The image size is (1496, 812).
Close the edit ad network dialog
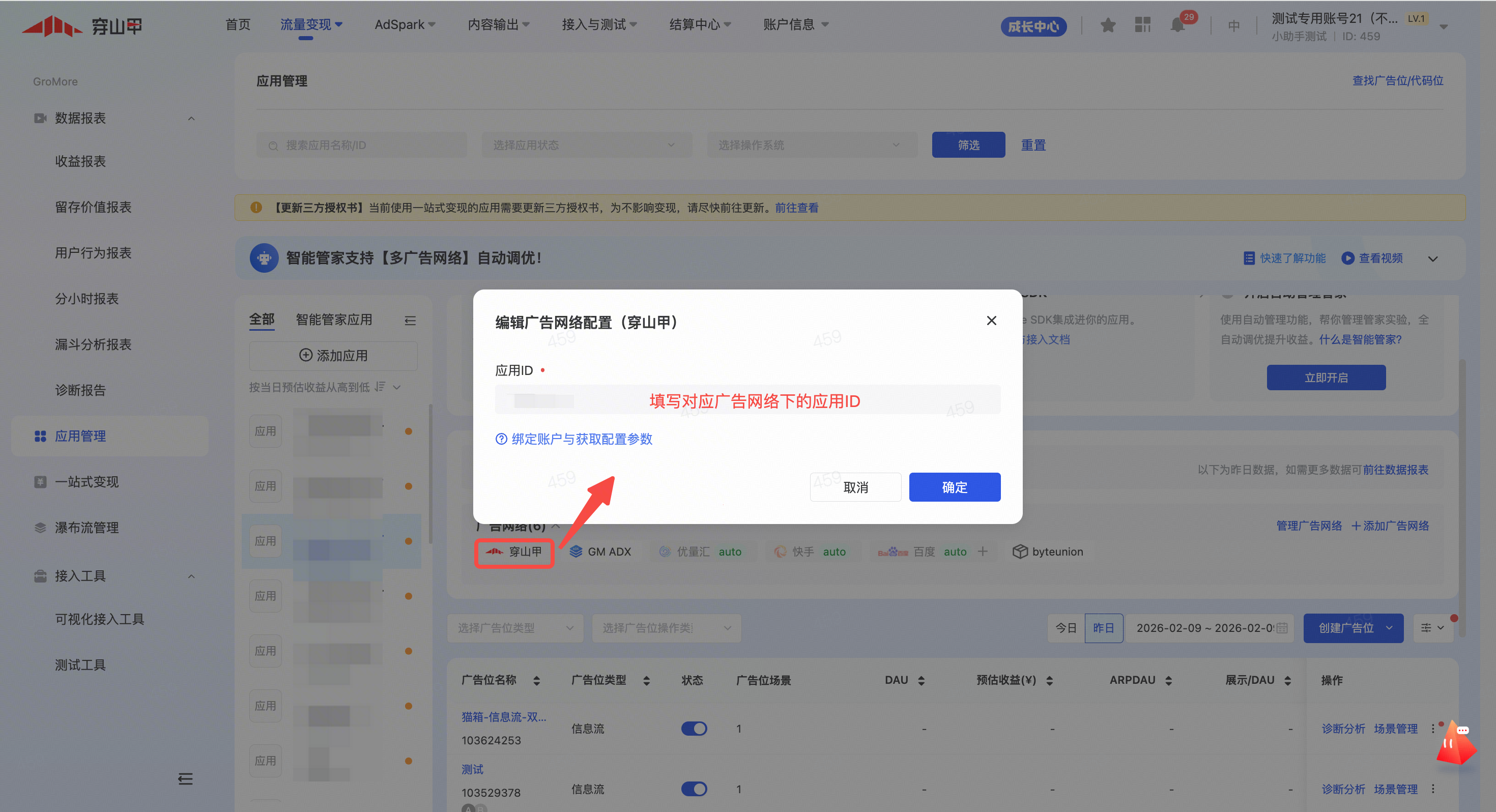pyautogui.click(x=991, y=321)
